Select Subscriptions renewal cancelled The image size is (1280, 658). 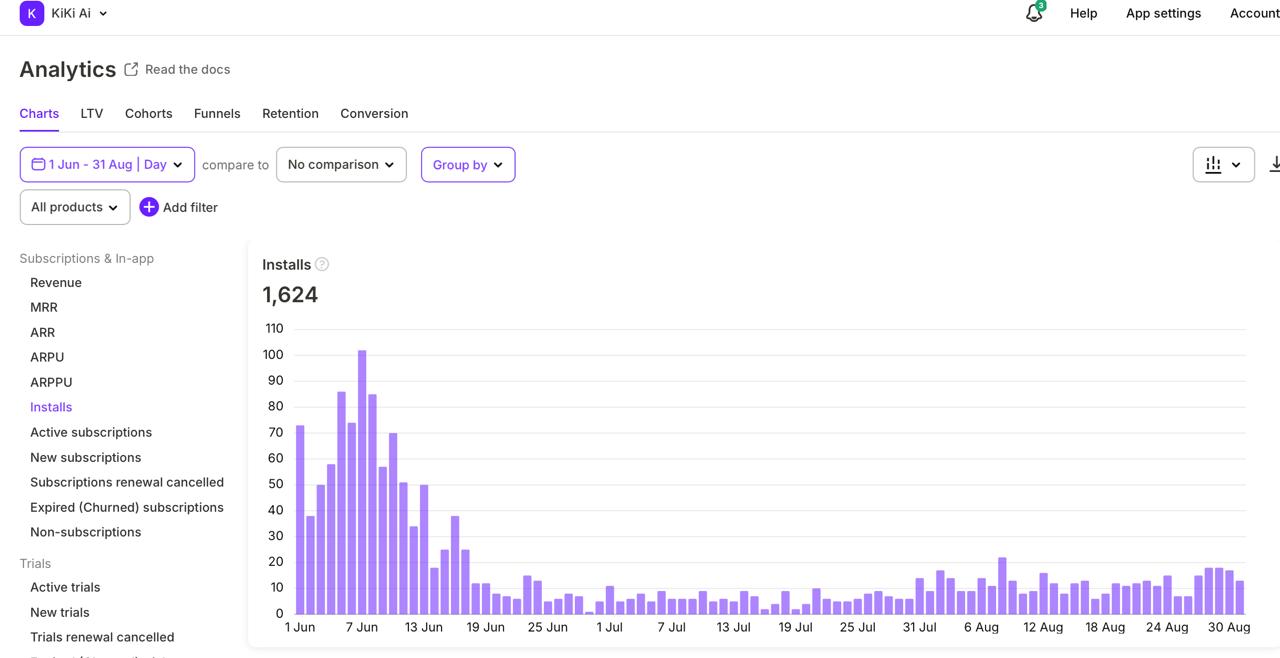pyautogui.click(x=127, y=482)
